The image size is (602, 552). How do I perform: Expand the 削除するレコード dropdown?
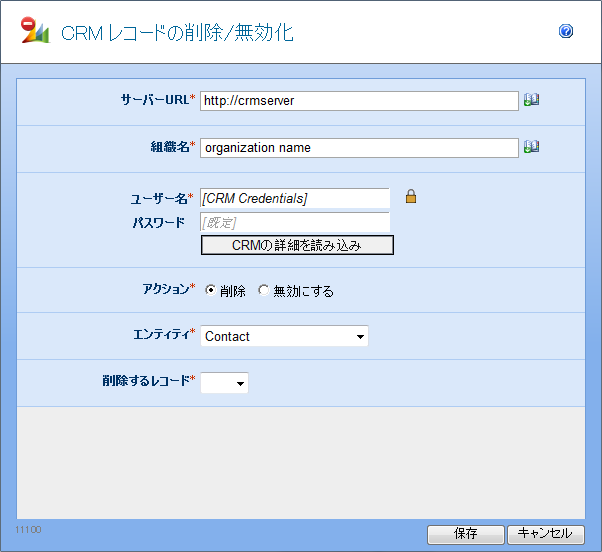[225, 383]
